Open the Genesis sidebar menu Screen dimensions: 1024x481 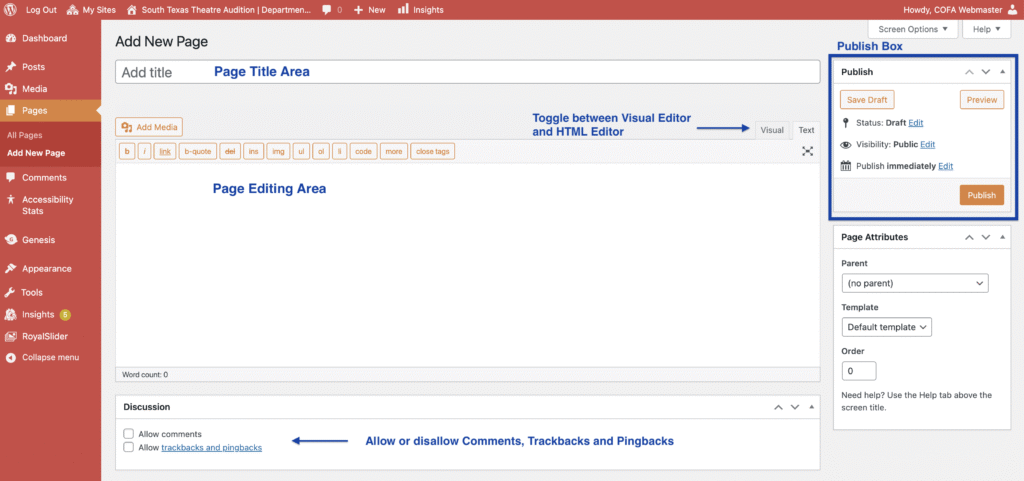coord(38,240)
